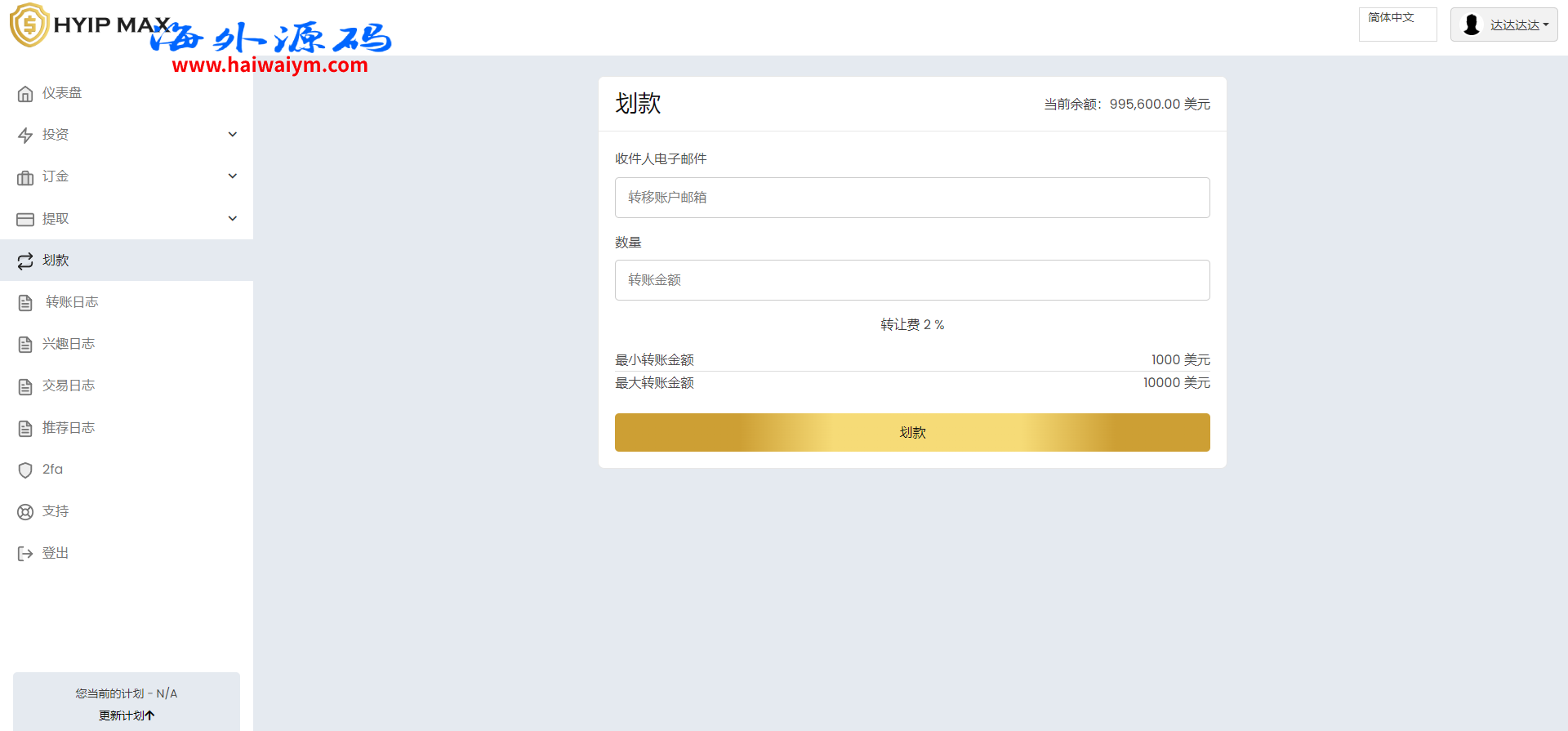The height and width of the screenshot is (731, 1568).
Task: Click the dashboard home icon
Action: (25, 94)
